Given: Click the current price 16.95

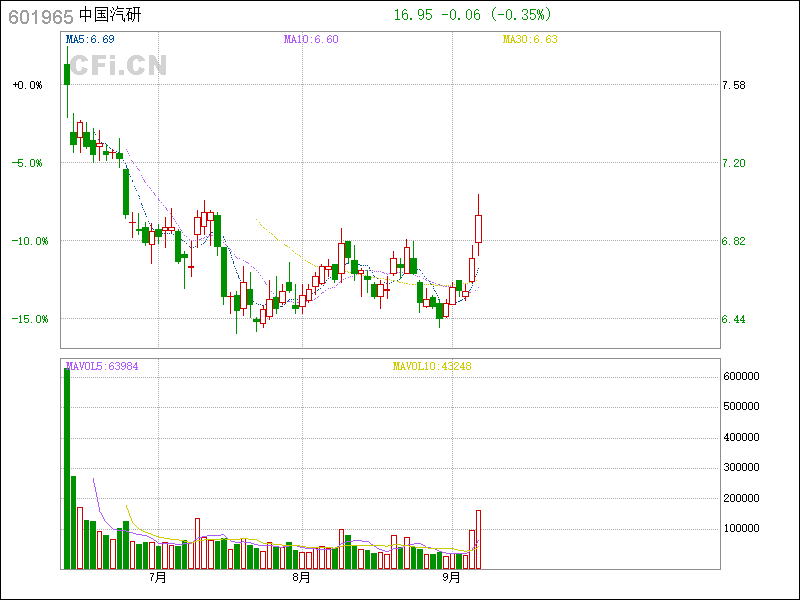Looking at the screenshot, I should (413, 15).
